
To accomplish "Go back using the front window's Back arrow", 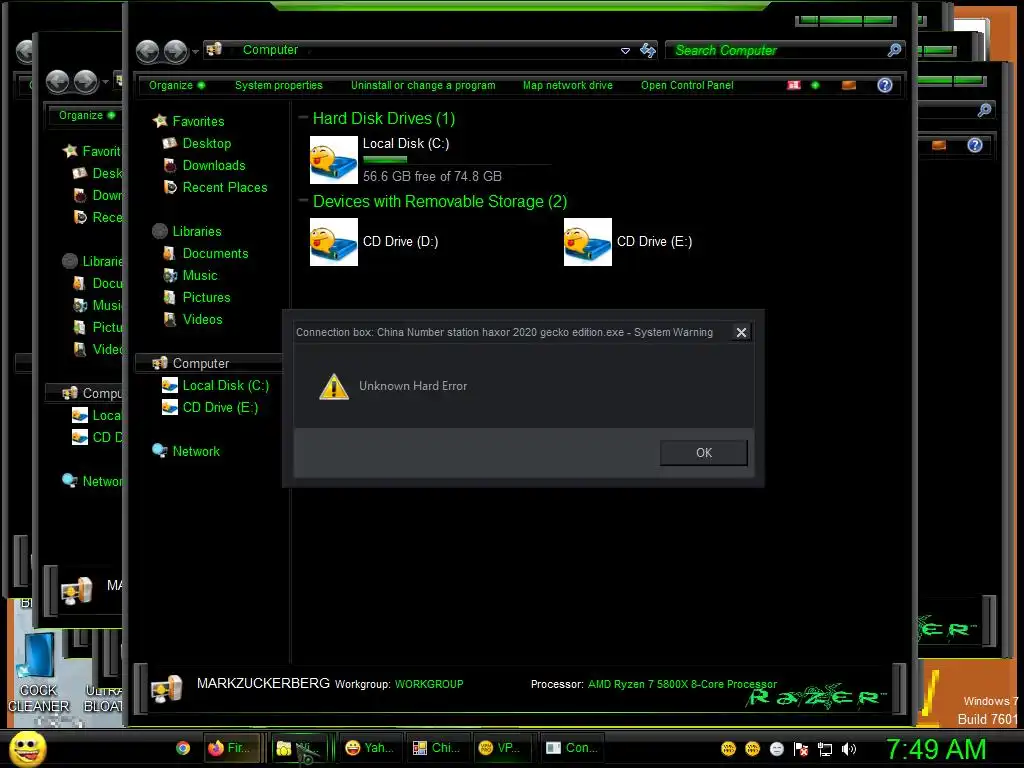I will (148, 51).
